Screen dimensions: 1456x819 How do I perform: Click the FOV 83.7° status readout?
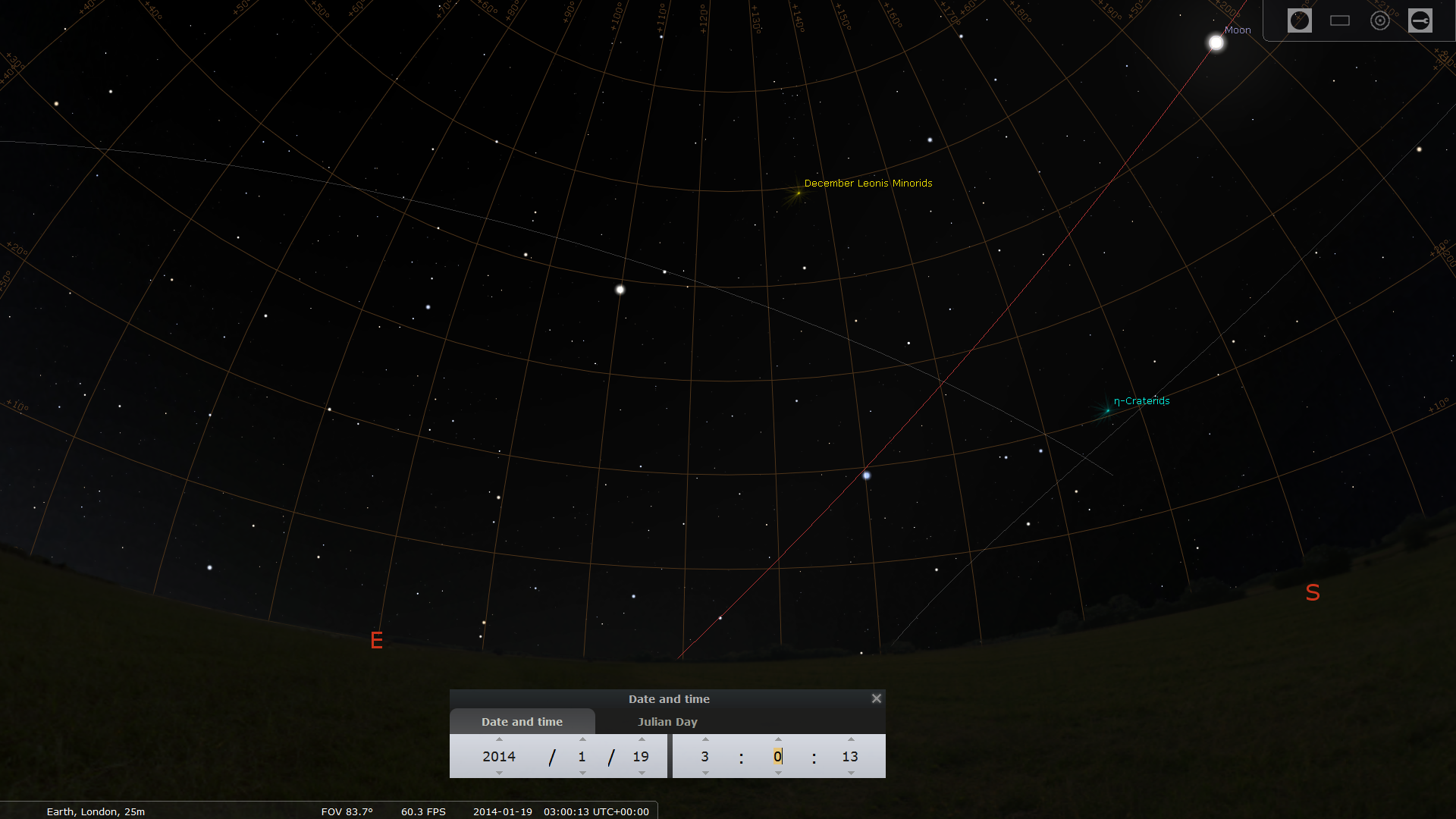[347, 811]
